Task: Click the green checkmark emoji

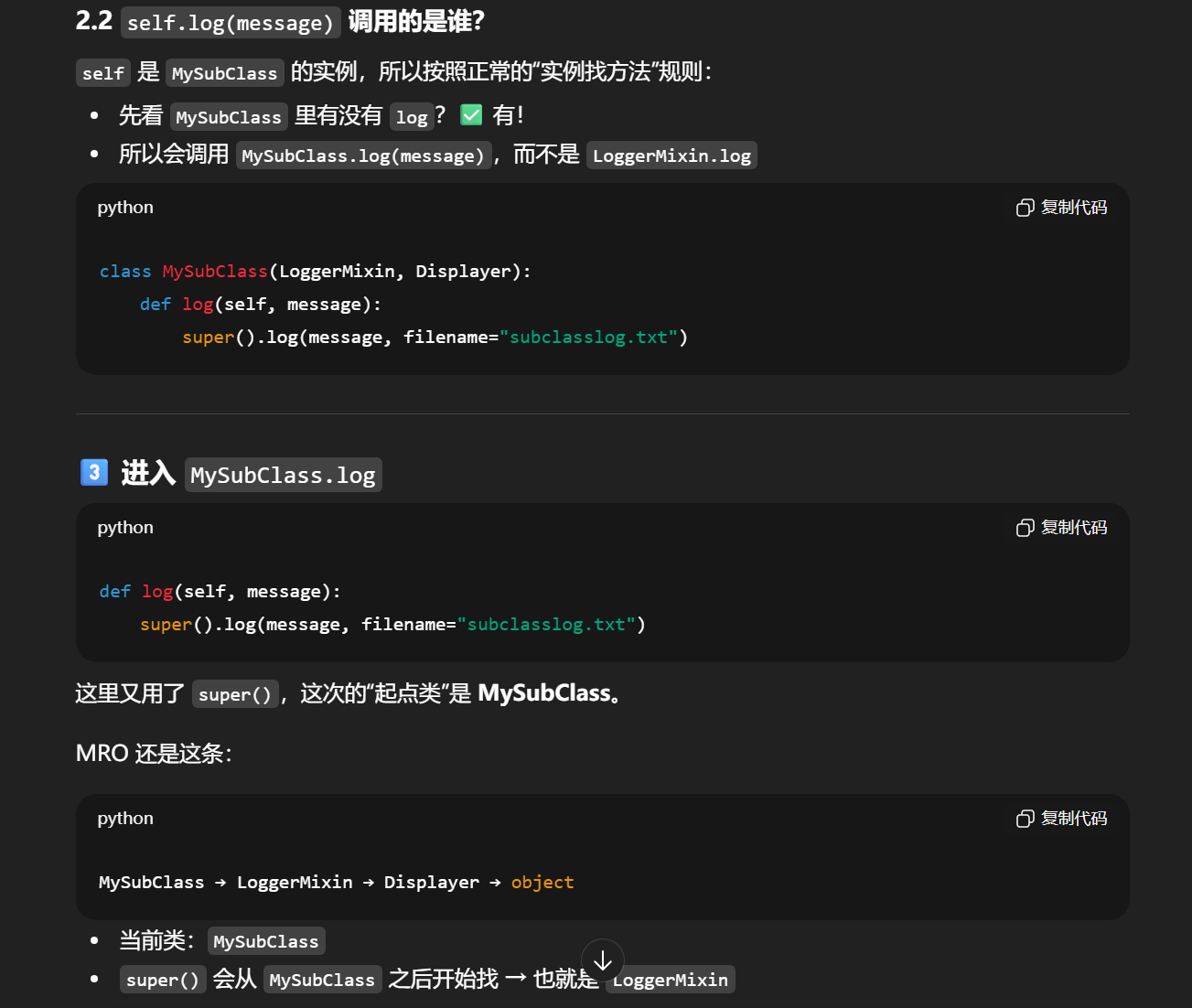Action: pos(471,115)
